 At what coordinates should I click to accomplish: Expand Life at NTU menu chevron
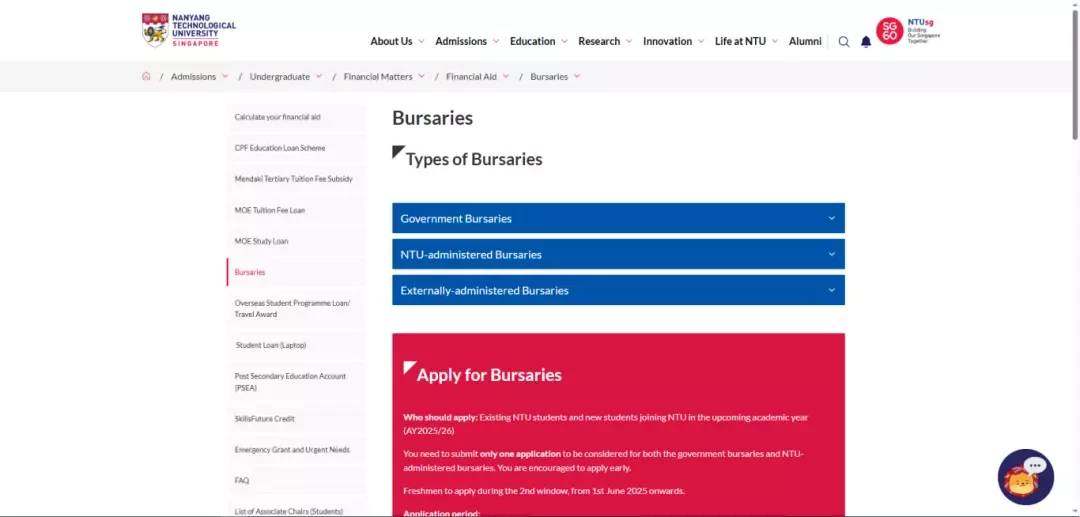coord(774,41)
